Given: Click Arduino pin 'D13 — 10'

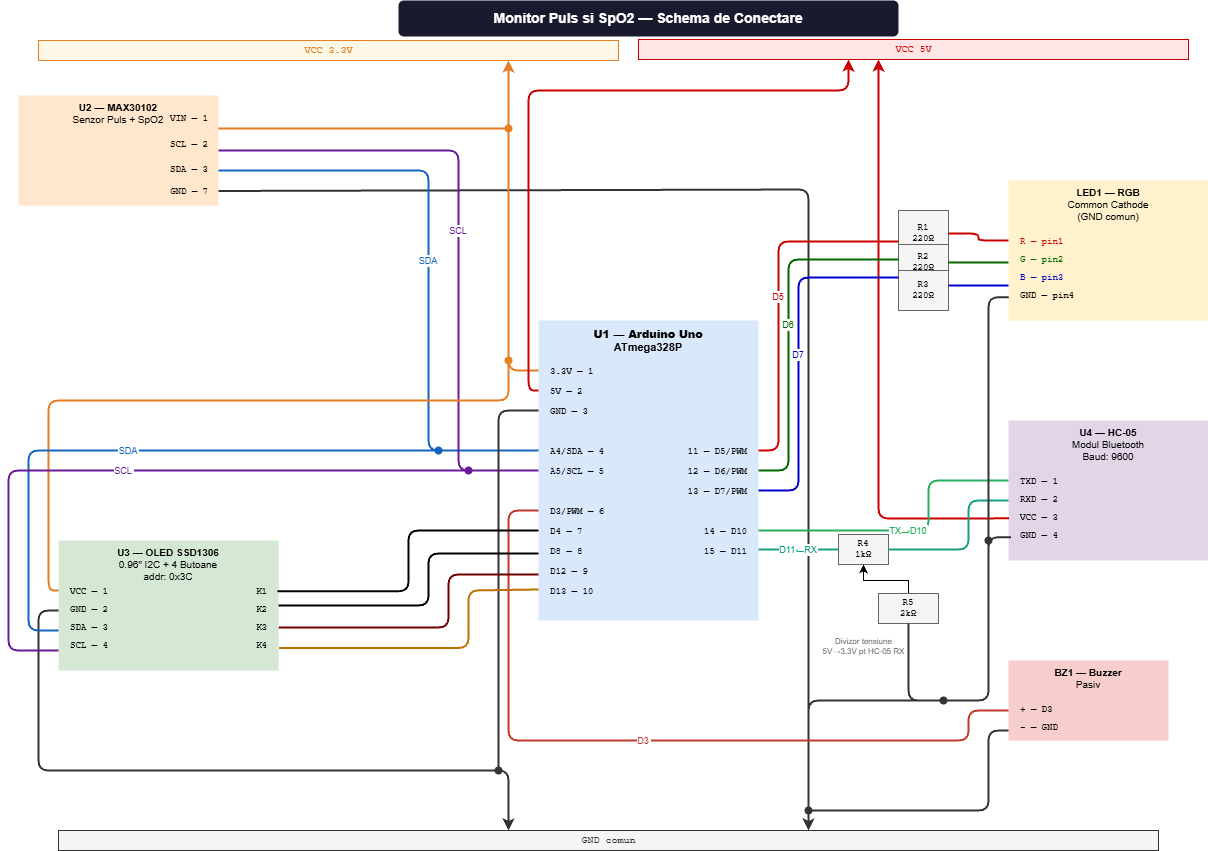Looking at the screenshot, I should [571, 591].
